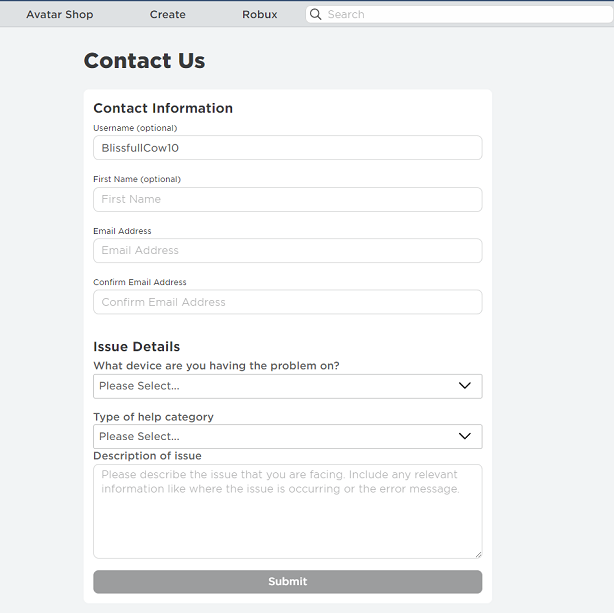
Task: Click the Email Address input field
Action: pos(288,251)
